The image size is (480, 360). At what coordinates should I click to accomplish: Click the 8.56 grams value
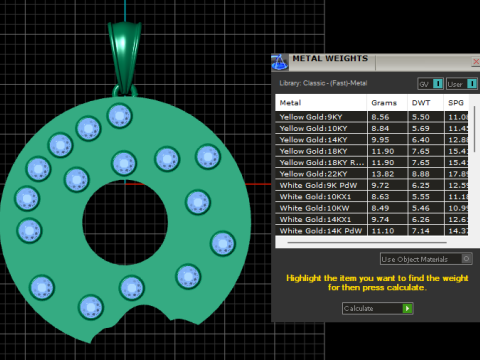pos(380,117)
